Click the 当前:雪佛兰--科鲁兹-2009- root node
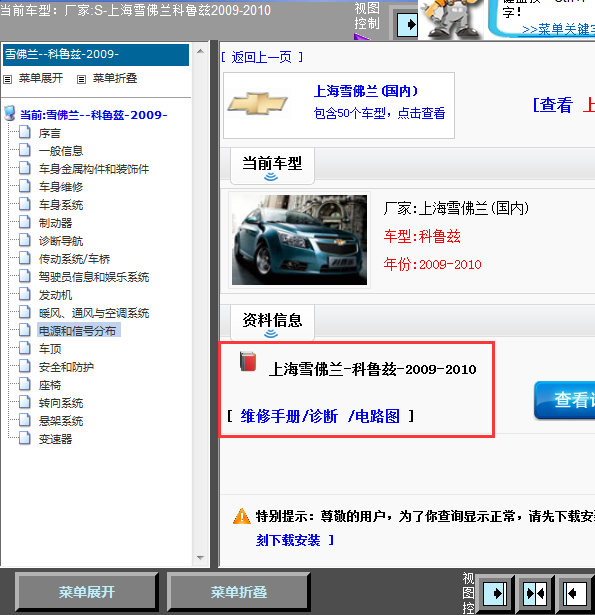 [93, 115]
